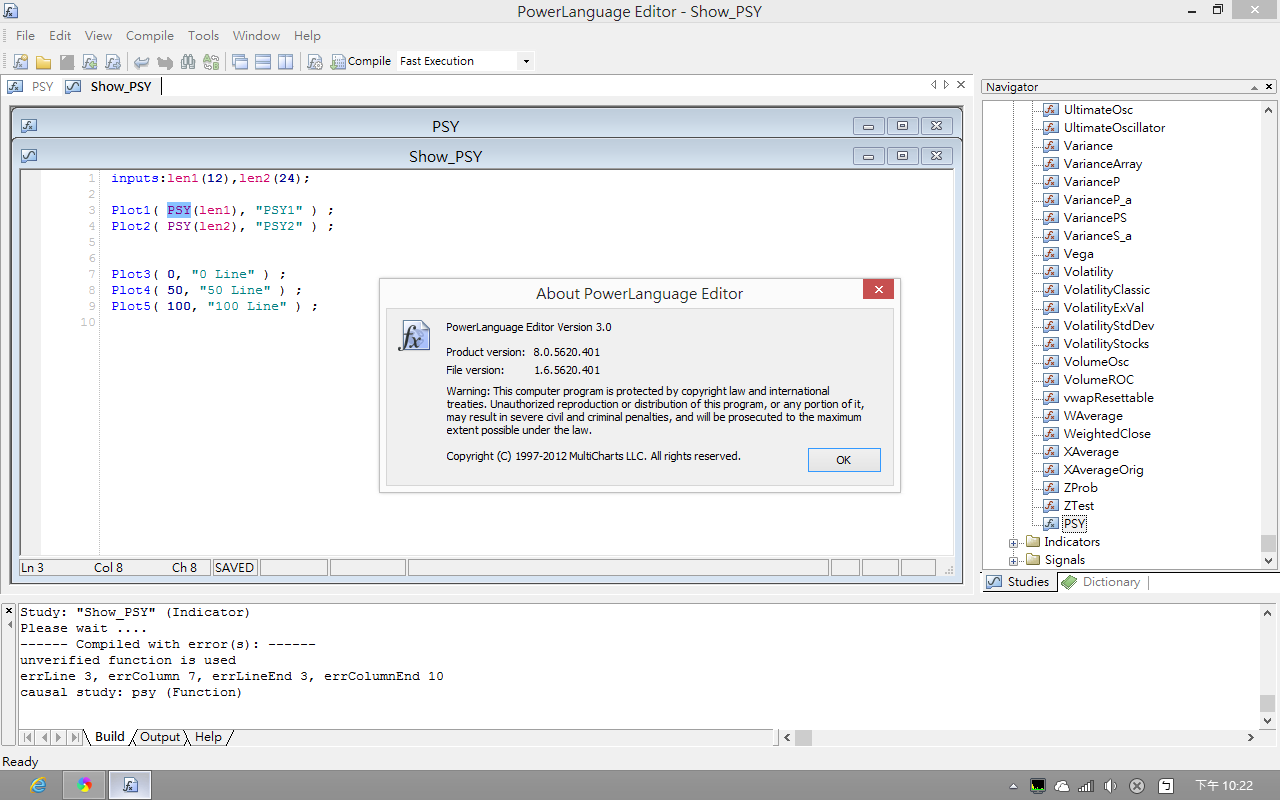Select VolumeOsc in the Navigator tree

point(1097,362)
